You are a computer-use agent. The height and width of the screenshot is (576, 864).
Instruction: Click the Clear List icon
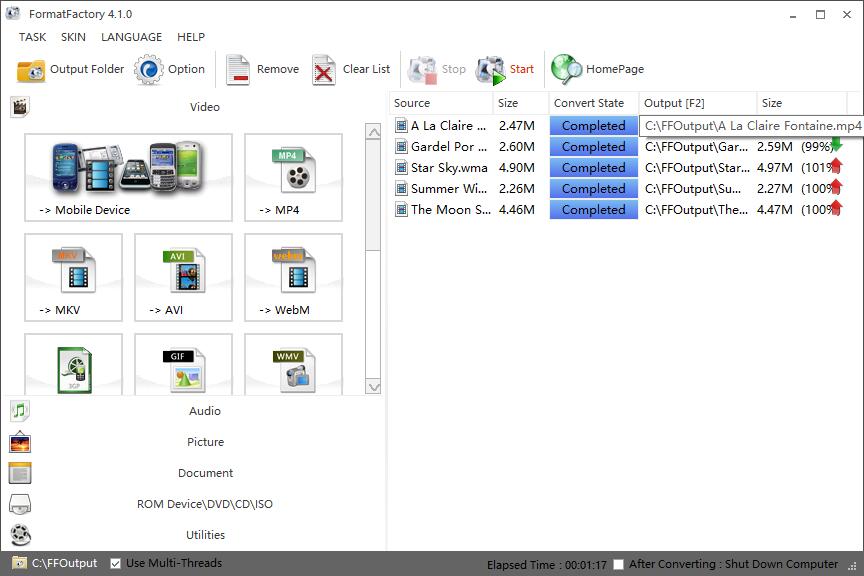324,70
